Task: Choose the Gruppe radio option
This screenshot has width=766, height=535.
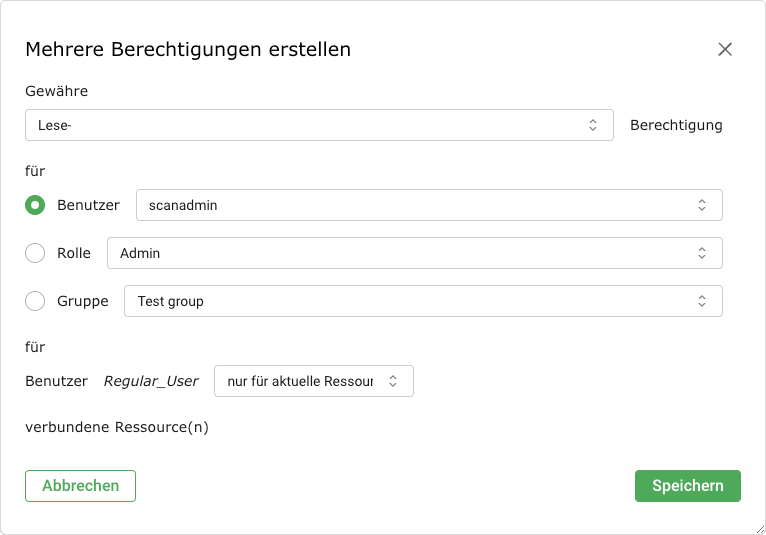Action: coord(35,301)
